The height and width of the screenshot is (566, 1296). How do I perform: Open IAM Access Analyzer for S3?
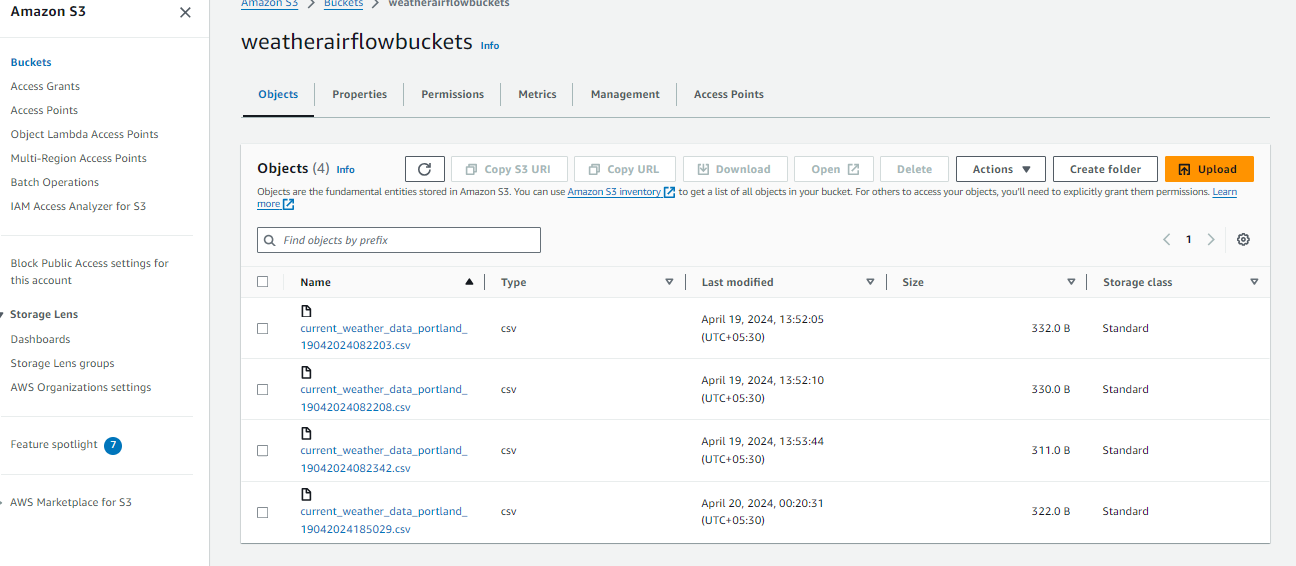pyautogui.click(x=78, y=206)
